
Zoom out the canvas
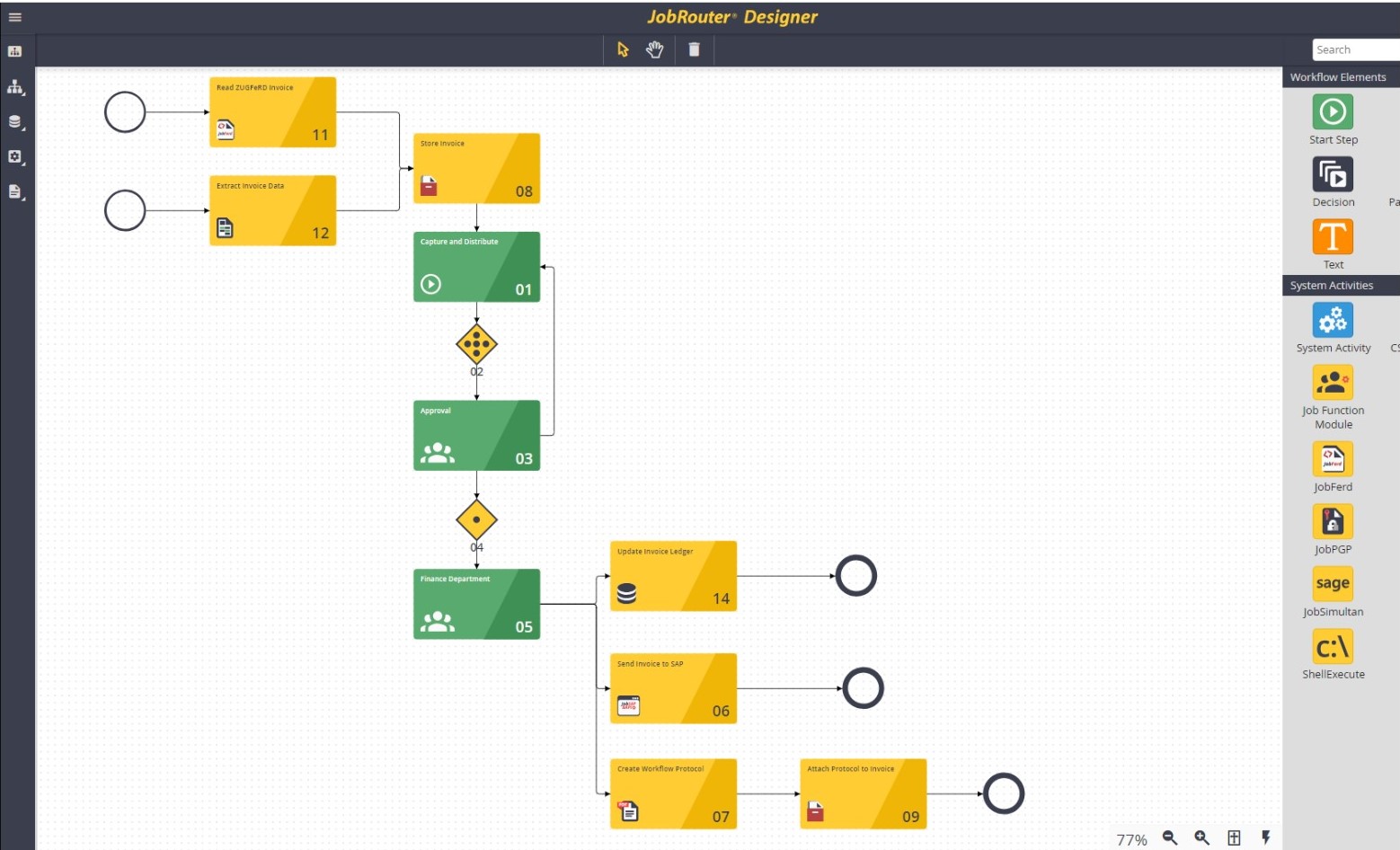click(x=1170, y=837)
